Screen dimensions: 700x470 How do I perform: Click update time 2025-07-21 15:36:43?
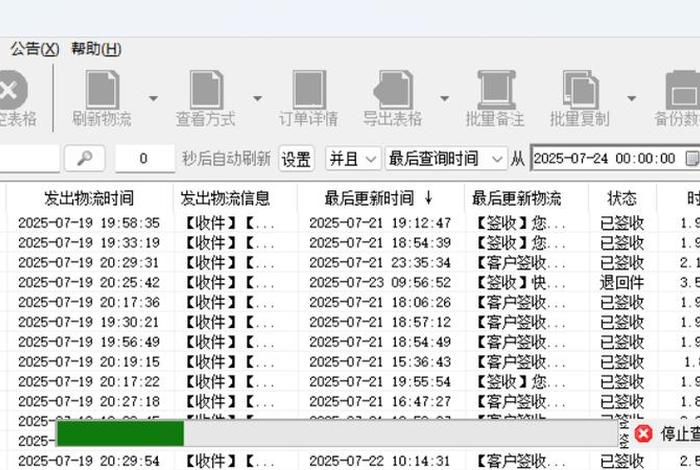pyautogui.click(x=380, y=362)
